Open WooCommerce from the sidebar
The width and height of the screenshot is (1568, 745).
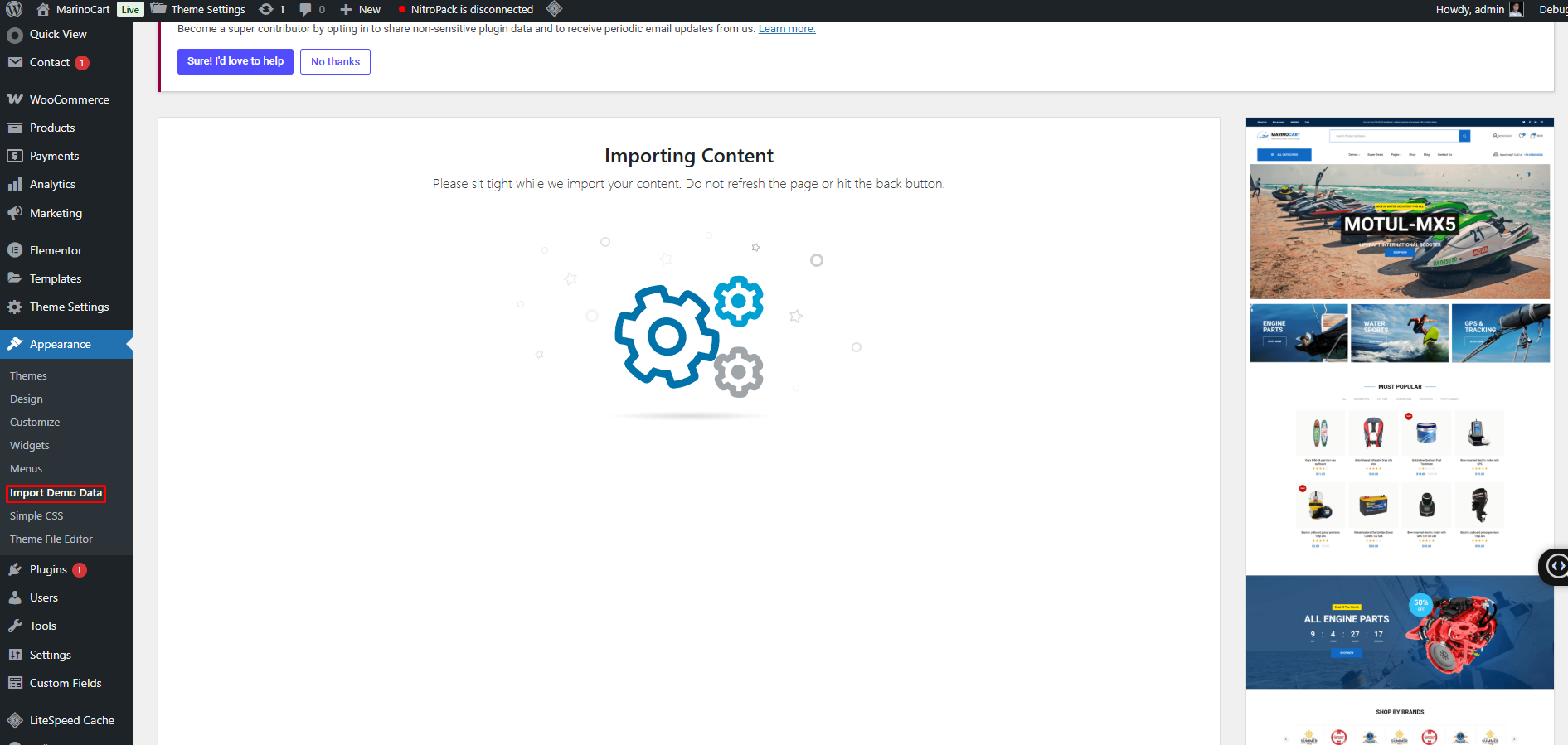point(69,99)
